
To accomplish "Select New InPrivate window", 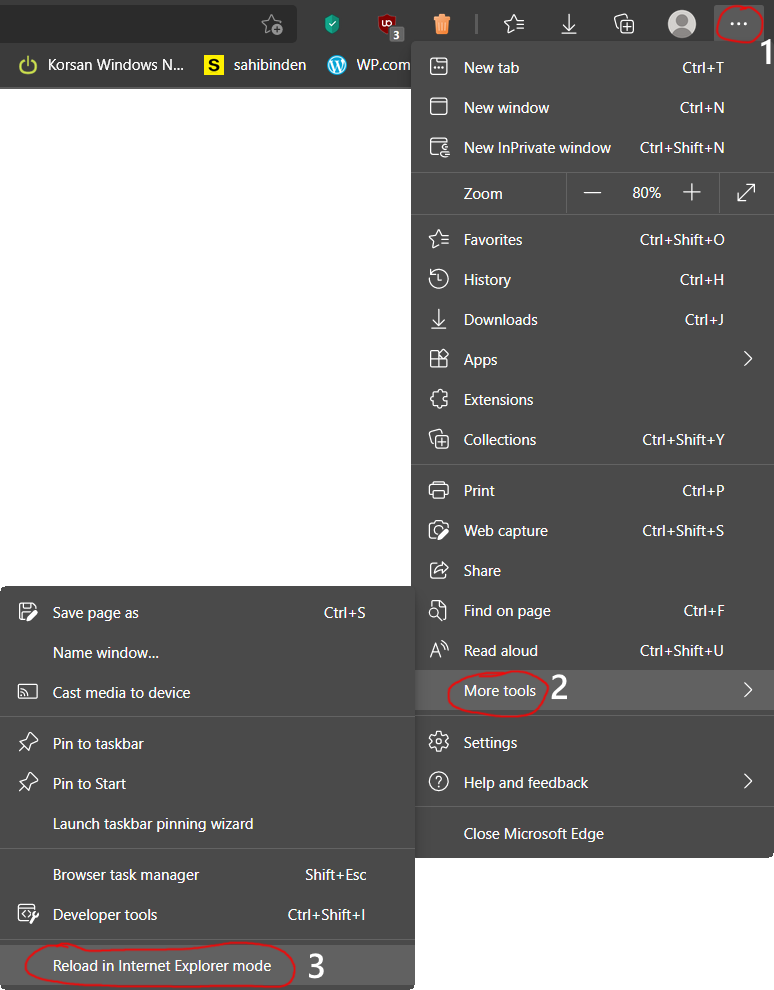I will (x=537, y=148).
